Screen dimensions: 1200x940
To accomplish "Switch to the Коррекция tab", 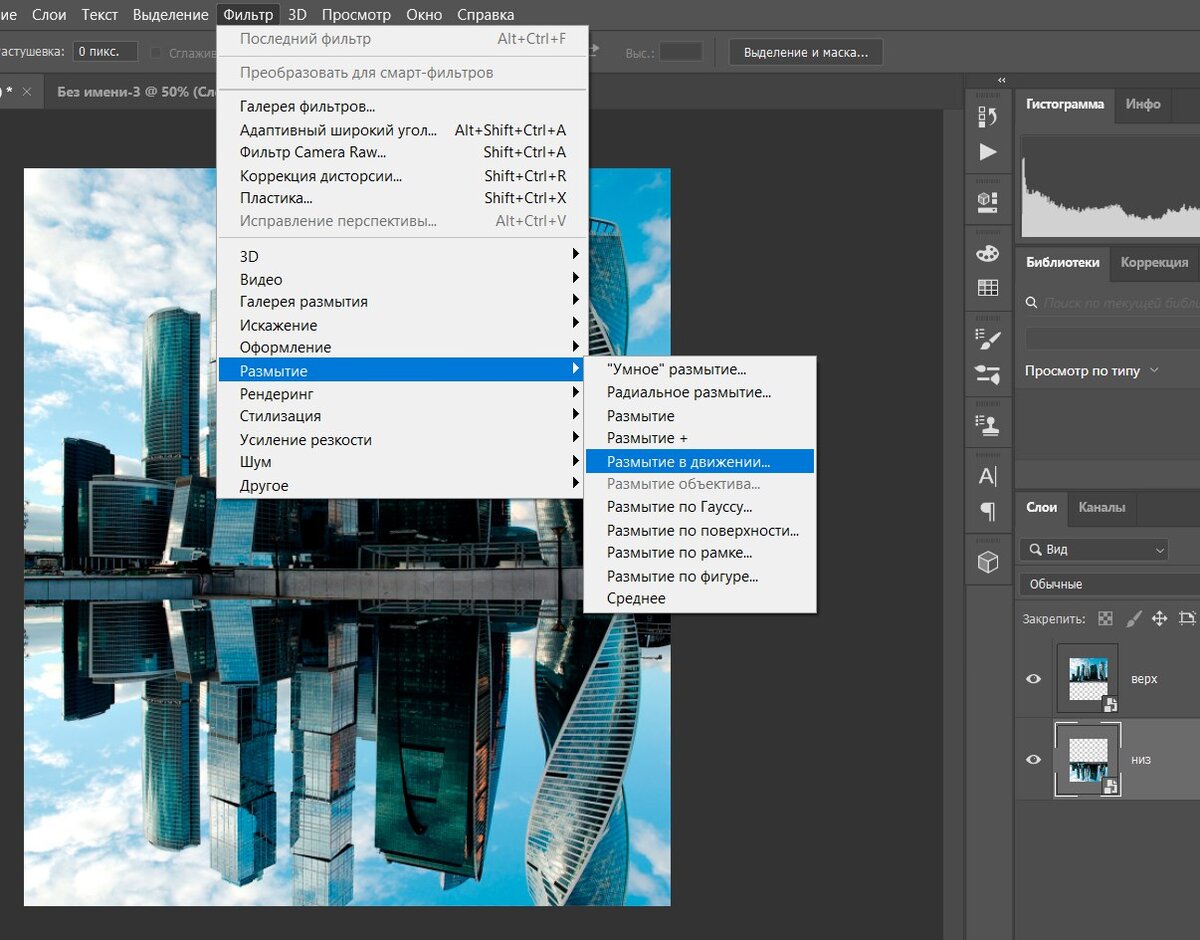I will point(1154,263).
